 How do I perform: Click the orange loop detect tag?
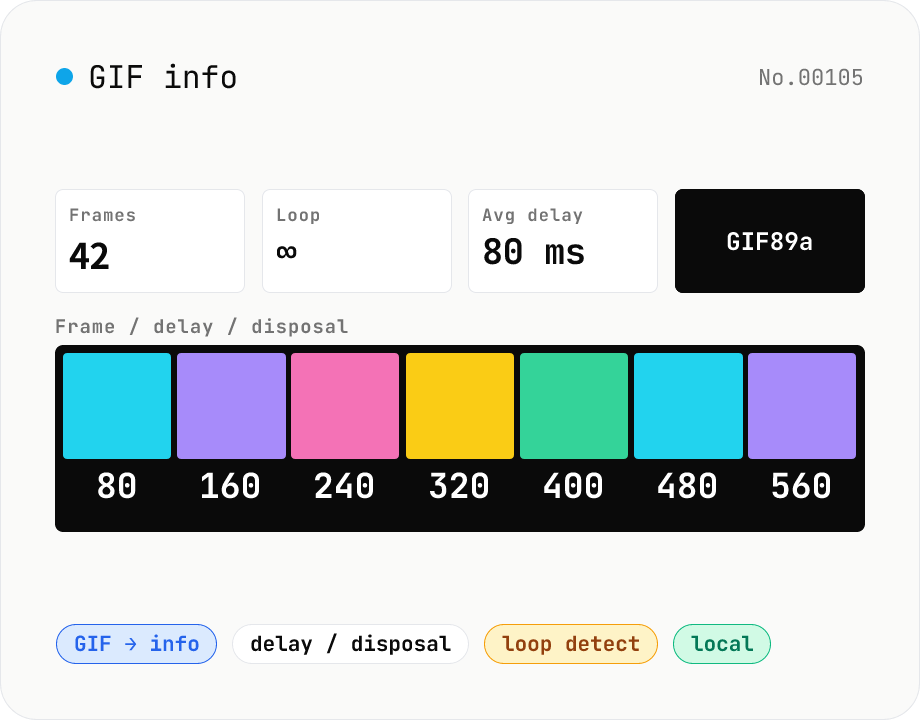(571, 644)
